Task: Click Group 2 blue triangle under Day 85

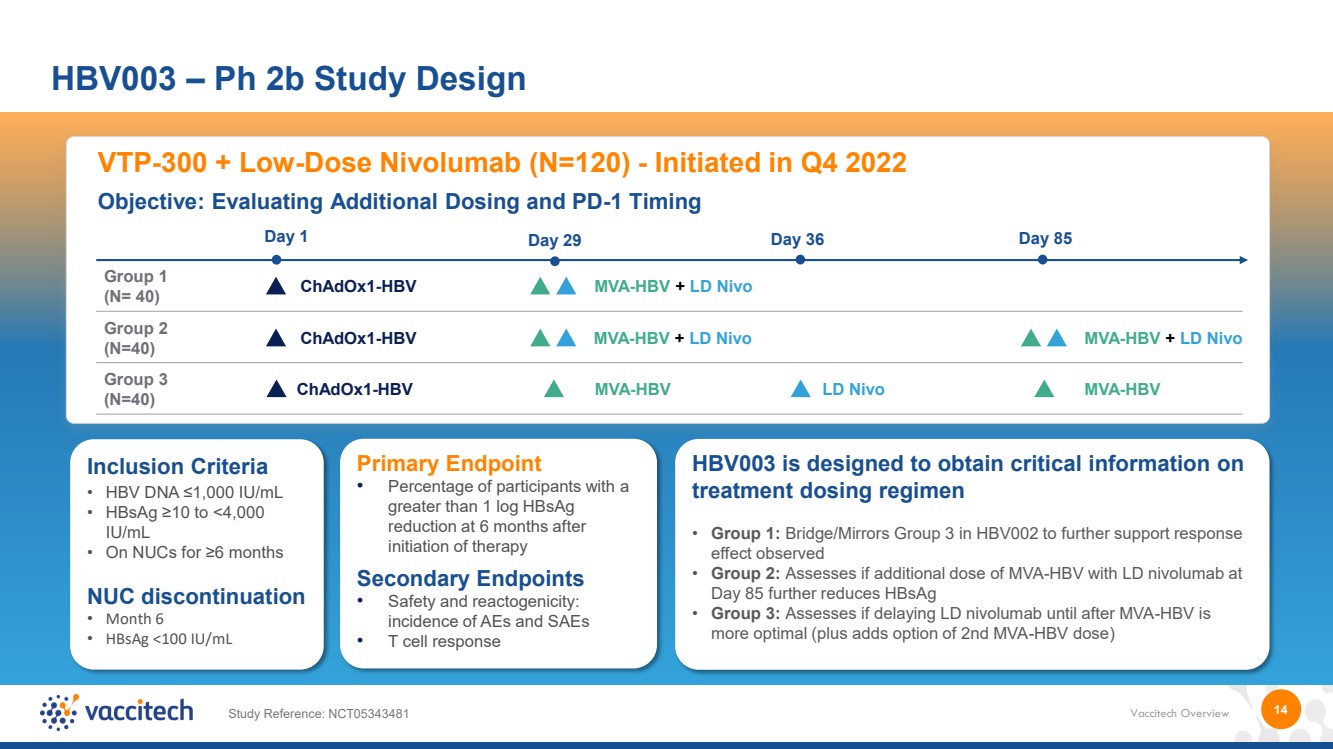Action: 1057,338
